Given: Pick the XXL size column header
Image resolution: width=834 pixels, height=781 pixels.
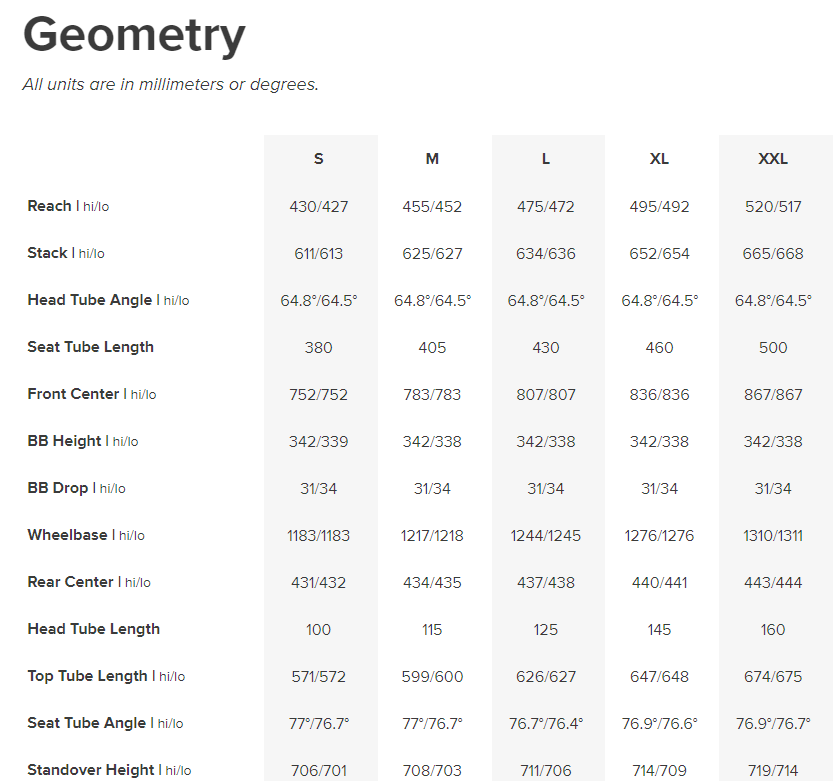Looking at the screenshot, I should click(x=773, y=159).
